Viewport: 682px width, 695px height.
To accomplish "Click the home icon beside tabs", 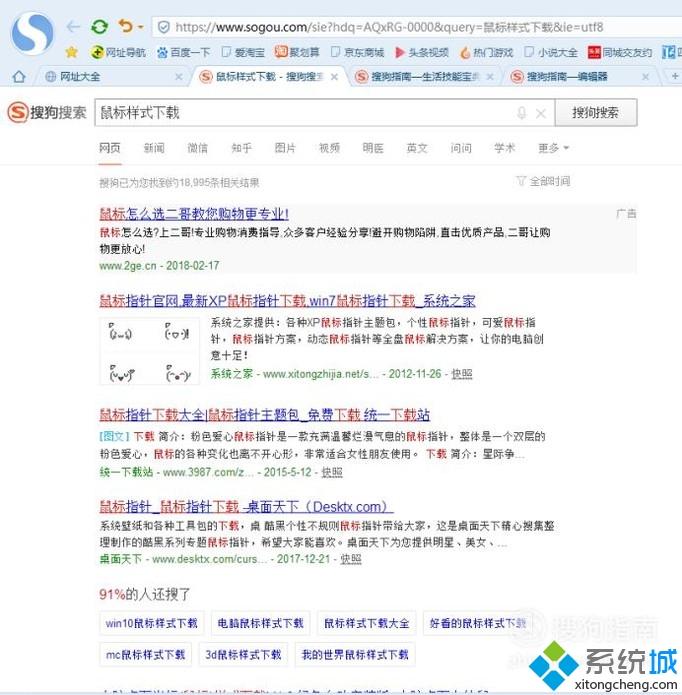I will point(19,77).
